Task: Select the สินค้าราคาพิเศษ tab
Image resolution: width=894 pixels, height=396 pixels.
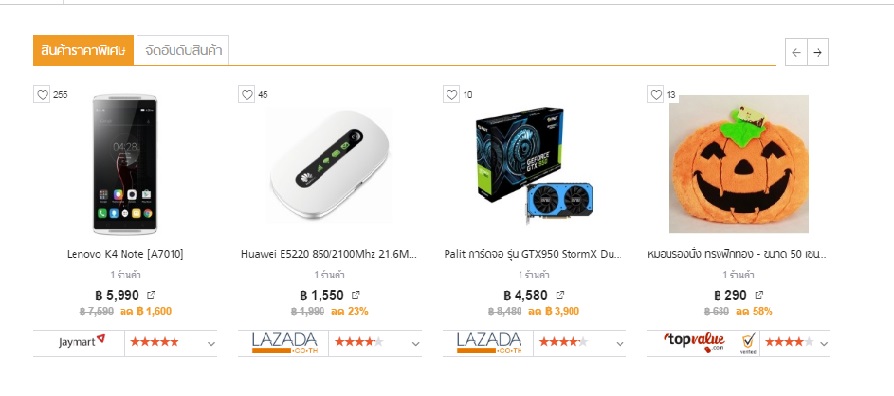Action: (x=83, y=50)
